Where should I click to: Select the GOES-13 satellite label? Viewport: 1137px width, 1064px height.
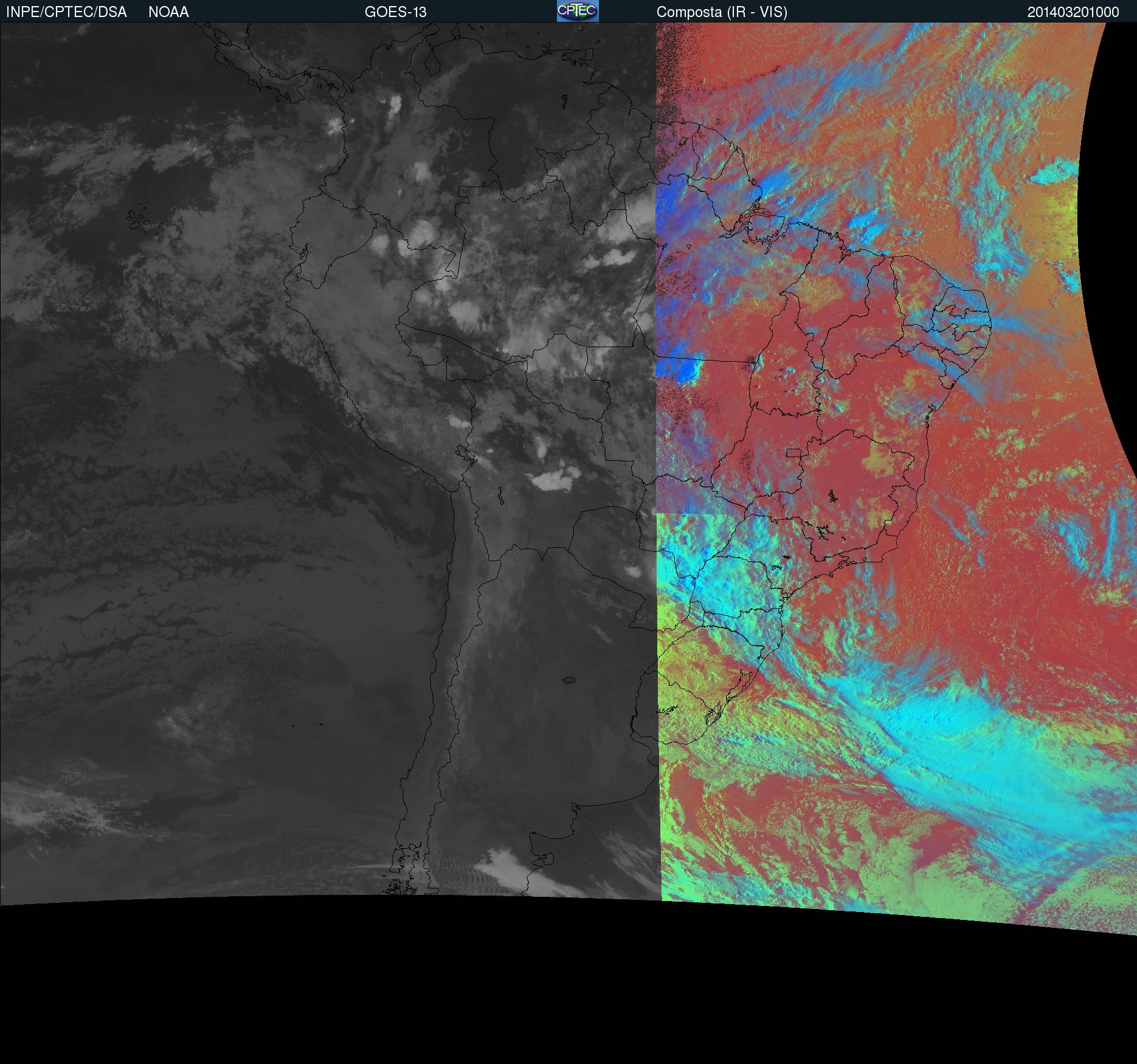tap(395, 12)
